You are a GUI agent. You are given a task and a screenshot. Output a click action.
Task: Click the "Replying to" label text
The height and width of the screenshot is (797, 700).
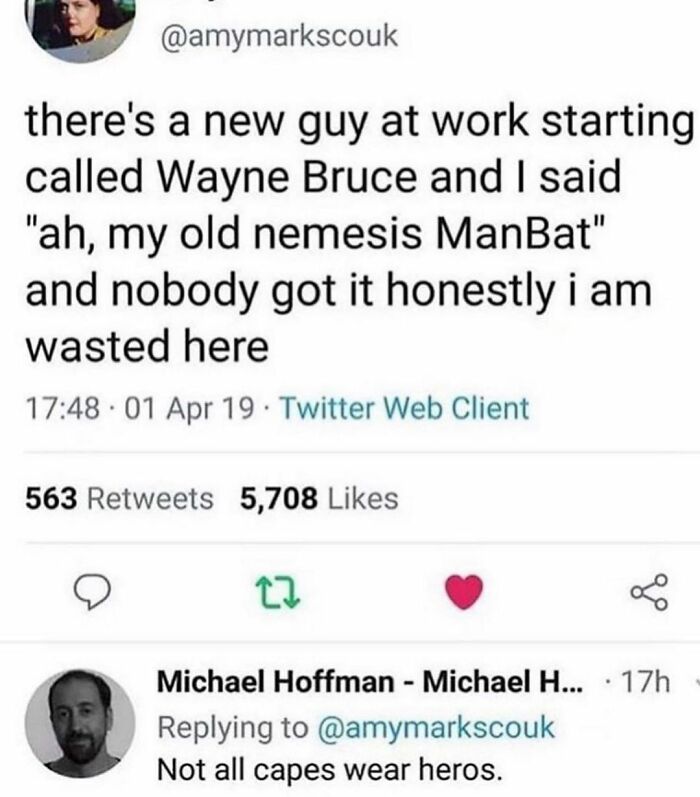coord(236,727)
